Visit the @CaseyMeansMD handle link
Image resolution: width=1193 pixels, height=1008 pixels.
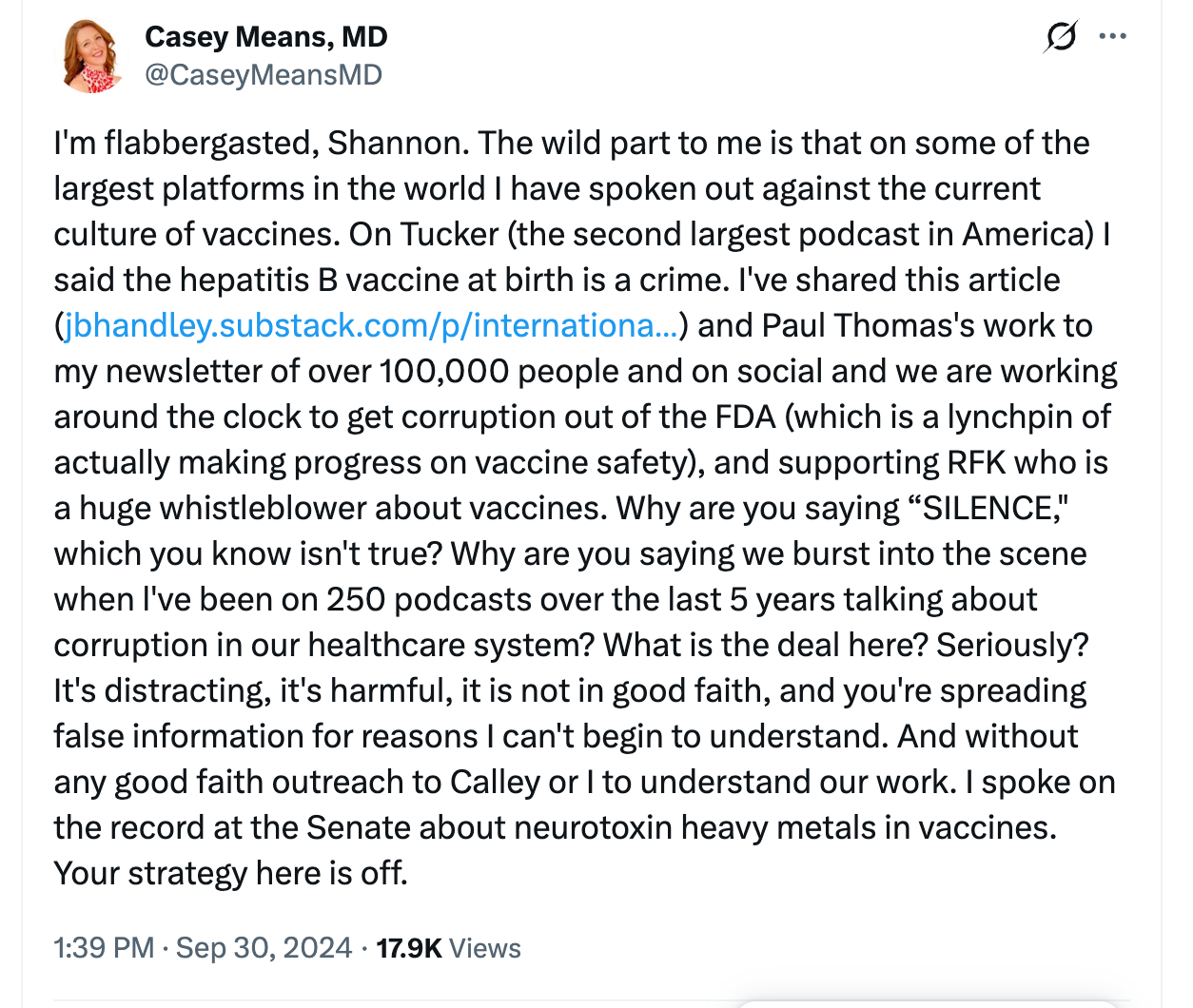[263, 75]
